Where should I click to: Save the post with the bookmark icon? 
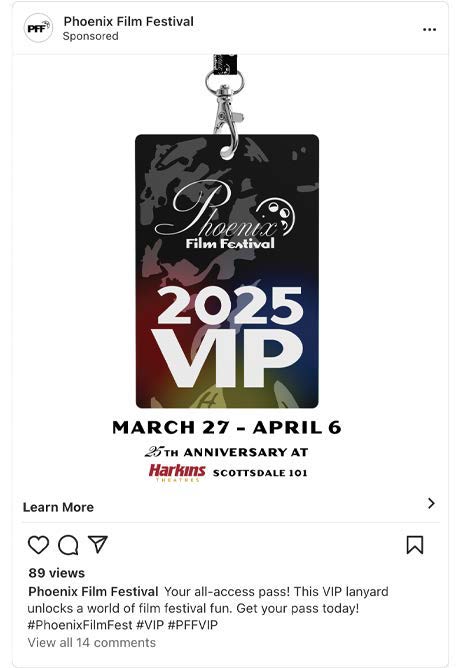(x=415, y=545)
